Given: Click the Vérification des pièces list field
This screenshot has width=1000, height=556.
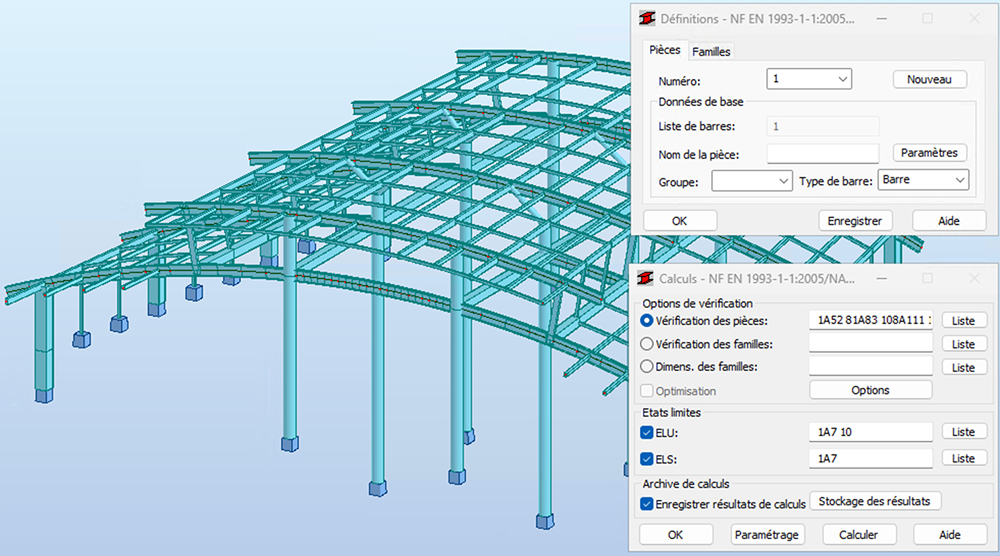Looking at the screenshot, I should 871,320.
